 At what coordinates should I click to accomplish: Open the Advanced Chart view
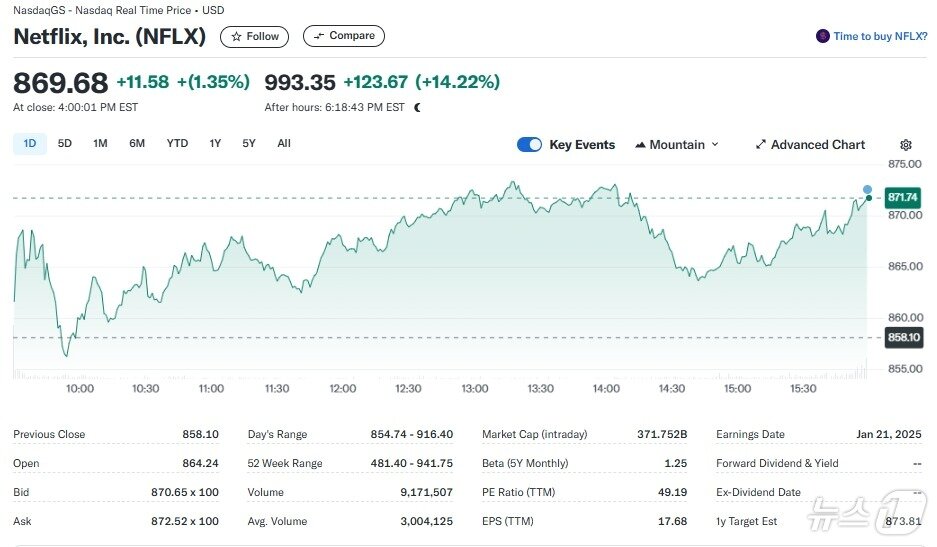point(810,145)
